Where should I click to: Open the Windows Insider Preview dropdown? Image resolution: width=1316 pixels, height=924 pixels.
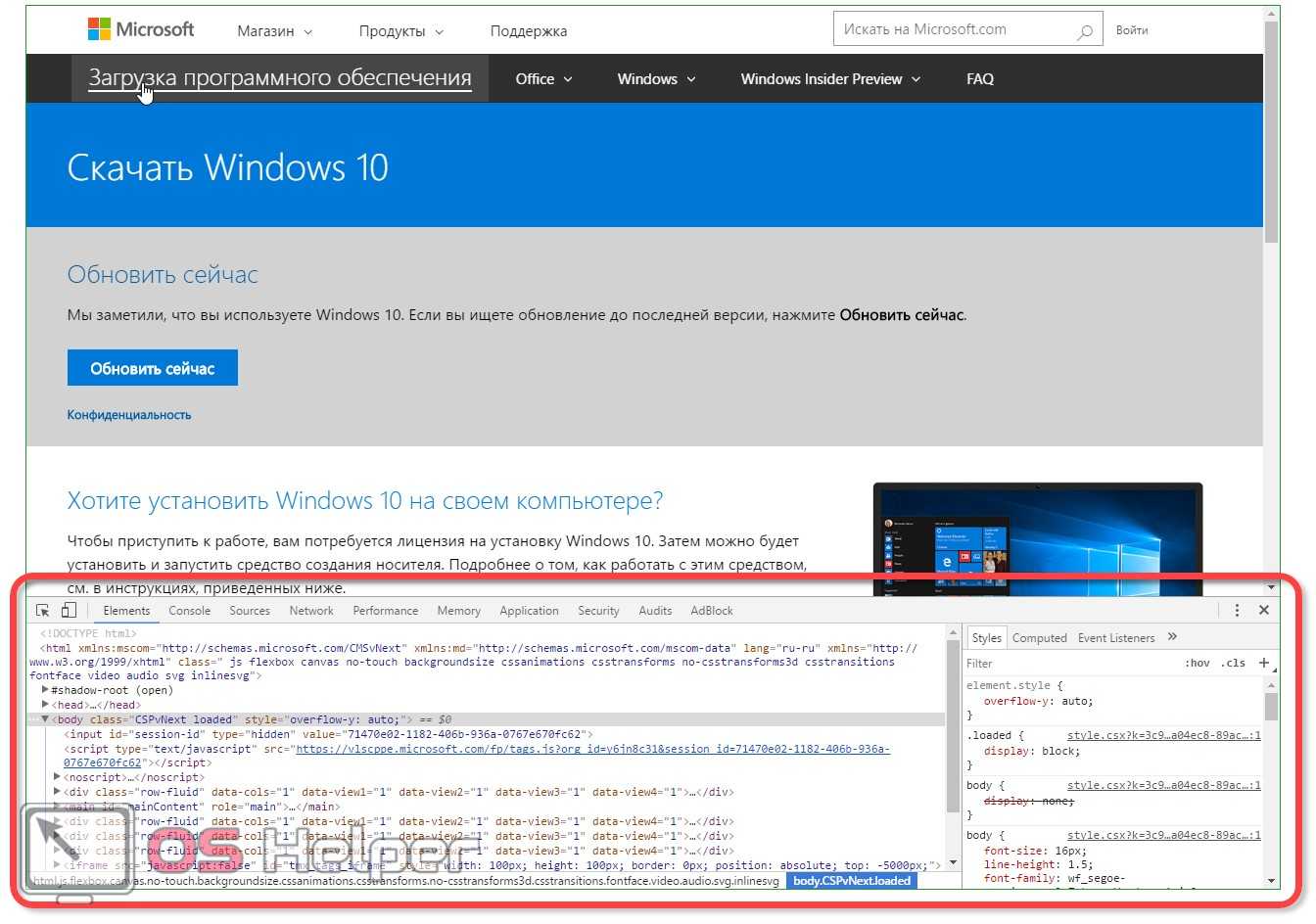pyautogui.click(x=830, y=79)
